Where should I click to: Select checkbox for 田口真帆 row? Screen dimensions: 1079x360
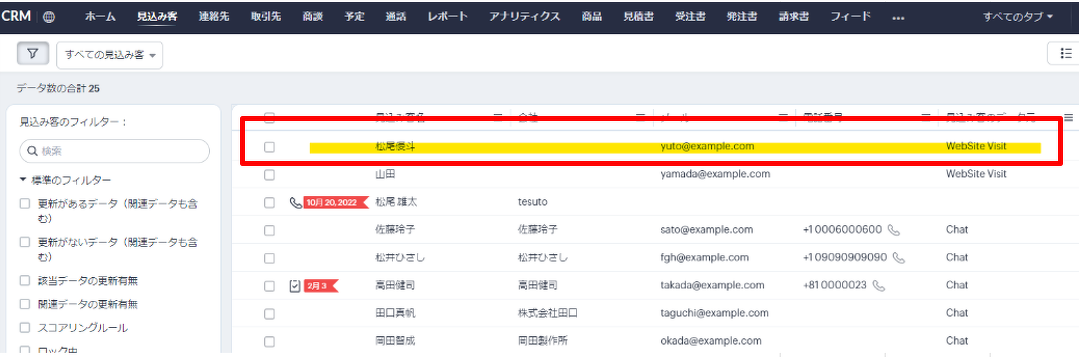tap(269, 313)
